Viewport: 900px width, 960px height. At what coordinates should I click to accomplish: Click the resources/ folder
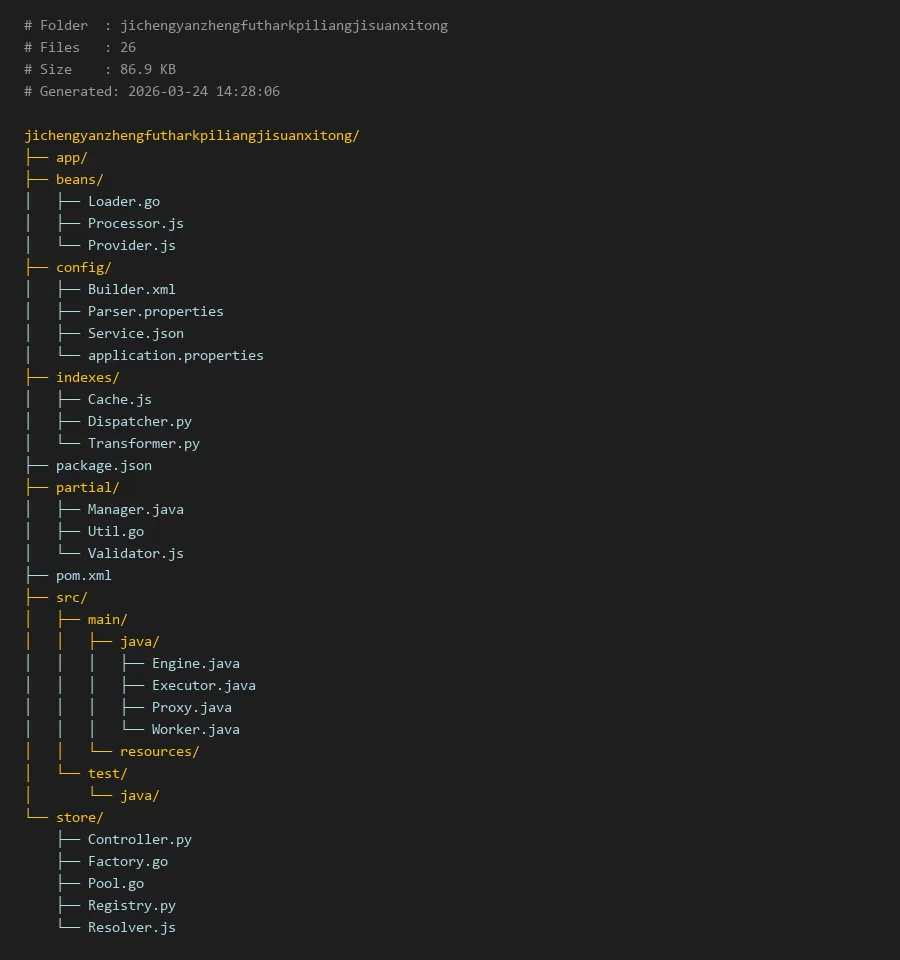point(159,751)
